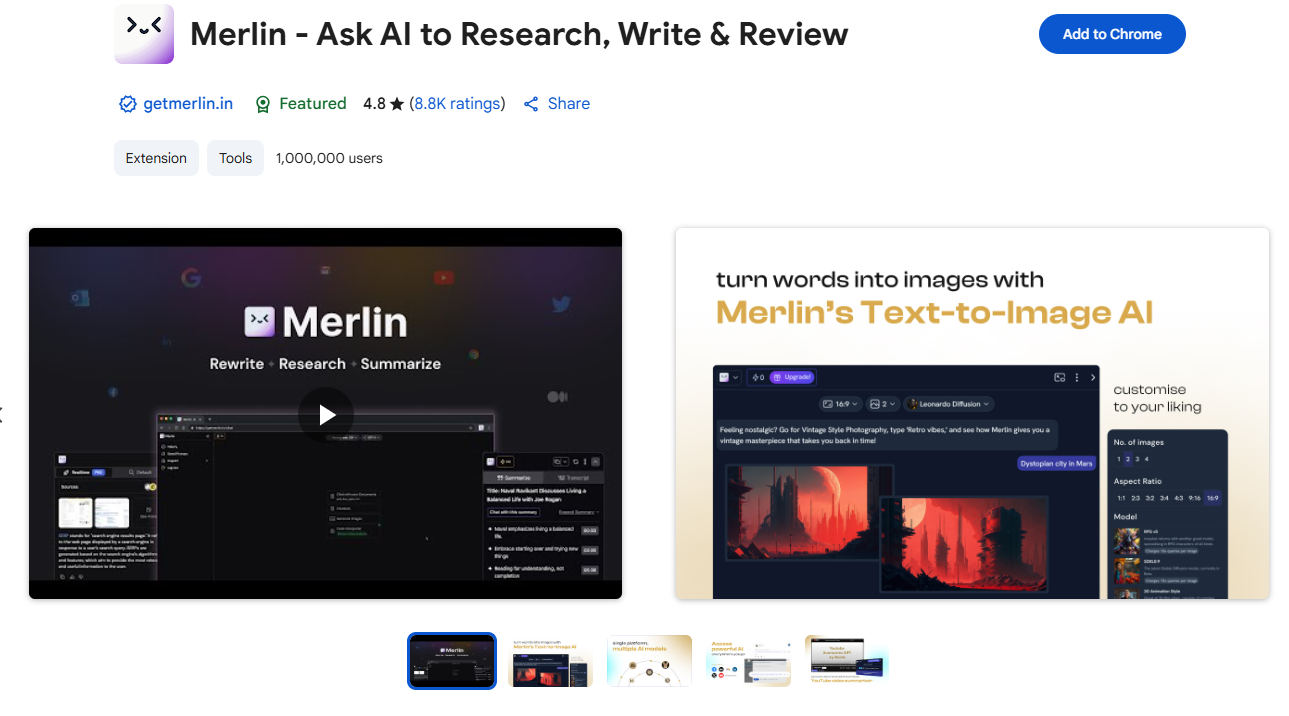Open the 16:9 aspect dropdown in slide

pos(840,404)
